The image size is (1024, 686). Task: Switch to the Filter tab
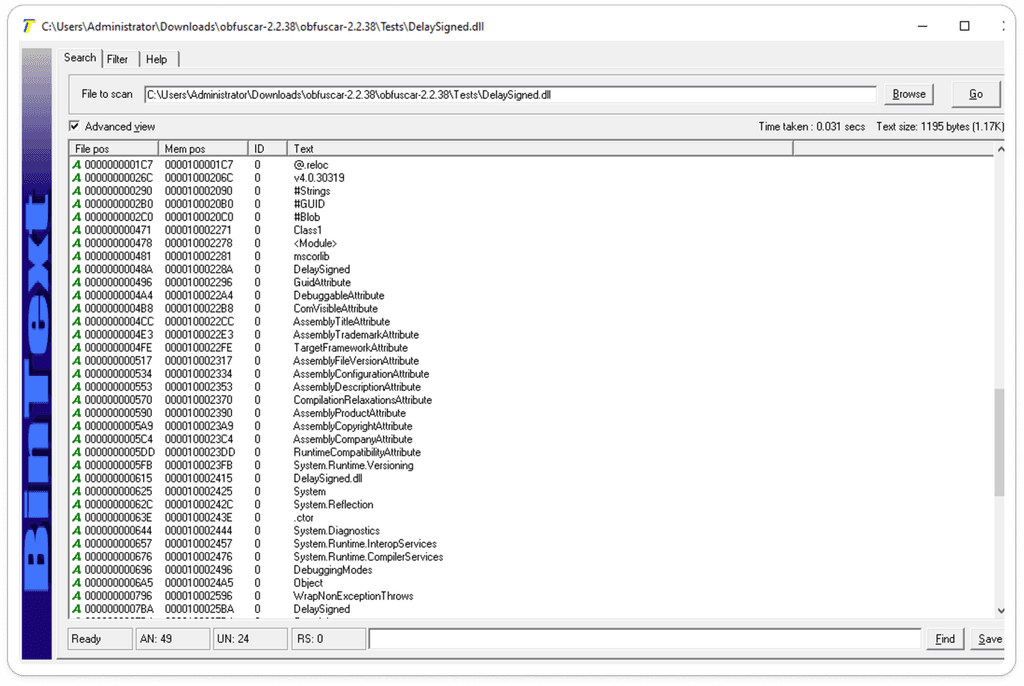(x=118, y=59)
